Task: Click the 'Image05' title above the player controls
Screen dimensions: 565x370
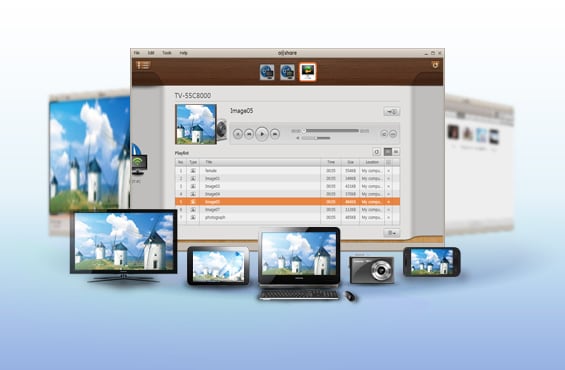Action: tap(242, 111)
